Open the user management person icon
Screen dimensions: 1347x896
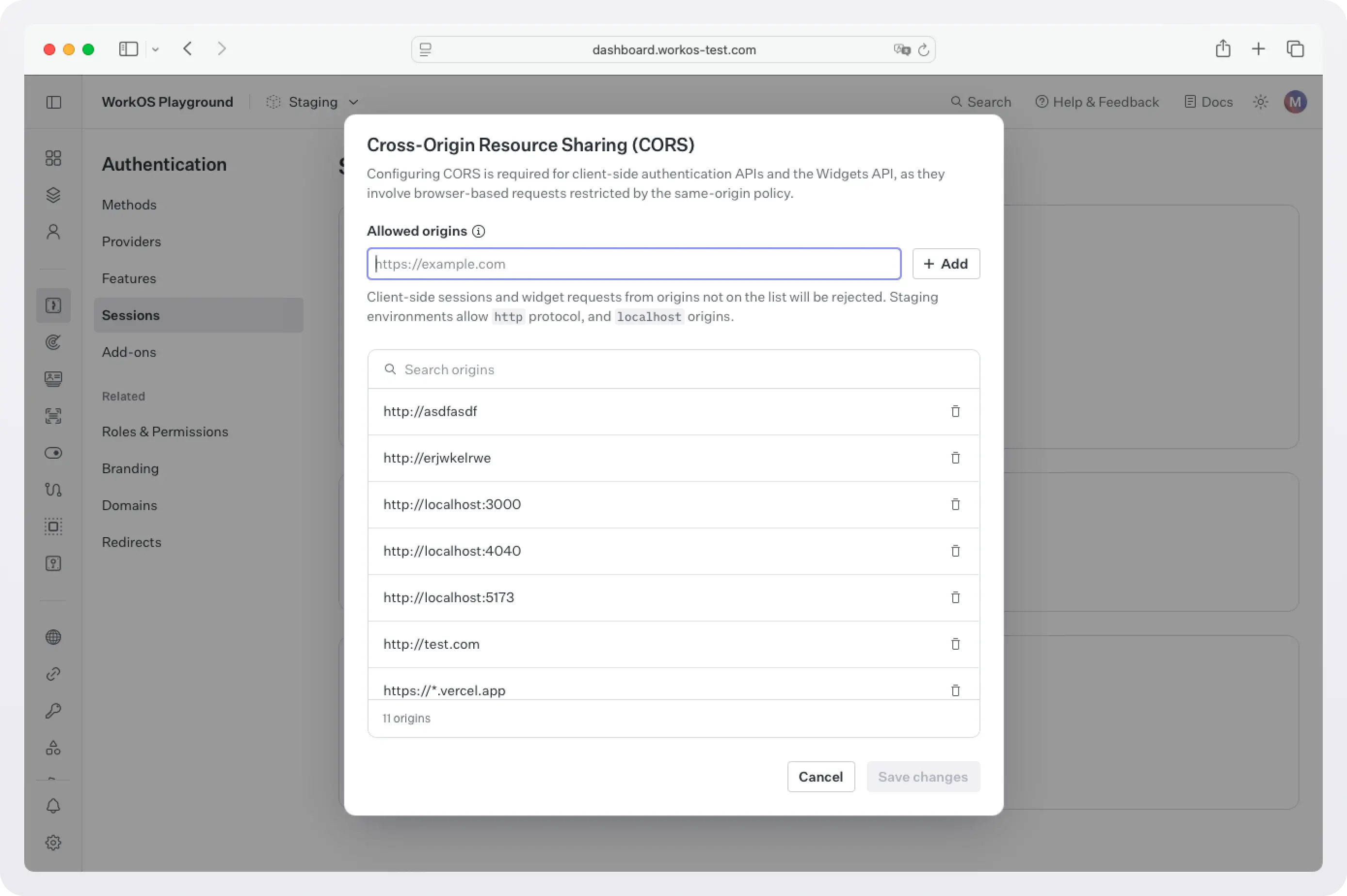53,231
